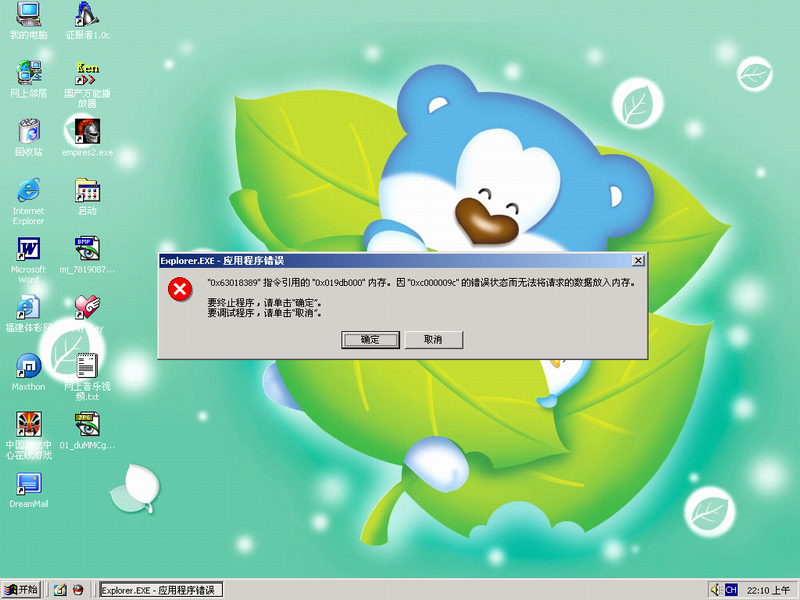Click 取消 to debug the program
Image resolution: width=800 pixels, height=600 pixels.
click(x=434, y=340)
